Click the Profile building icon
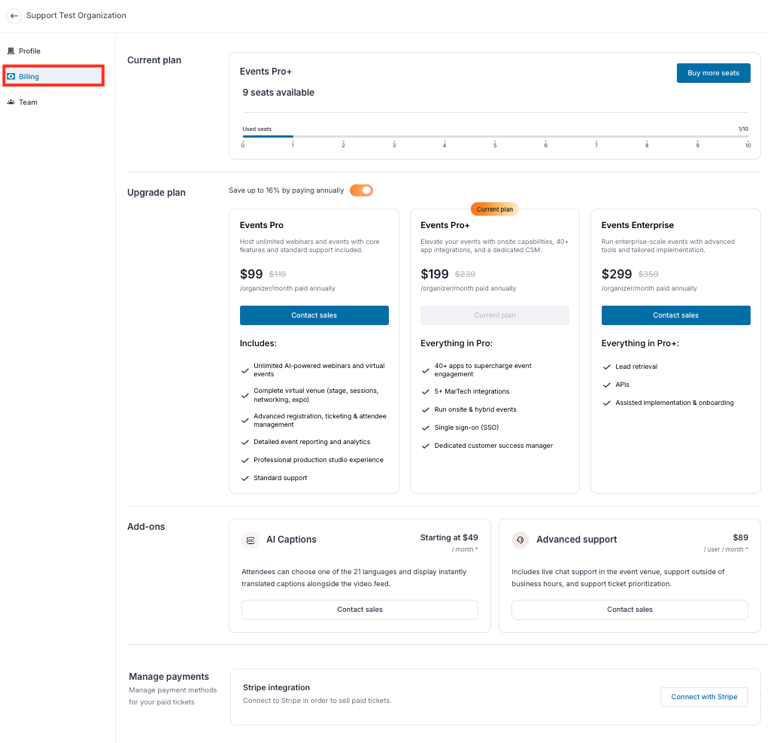Screen dimensions: 768x743 coord(11,51)
